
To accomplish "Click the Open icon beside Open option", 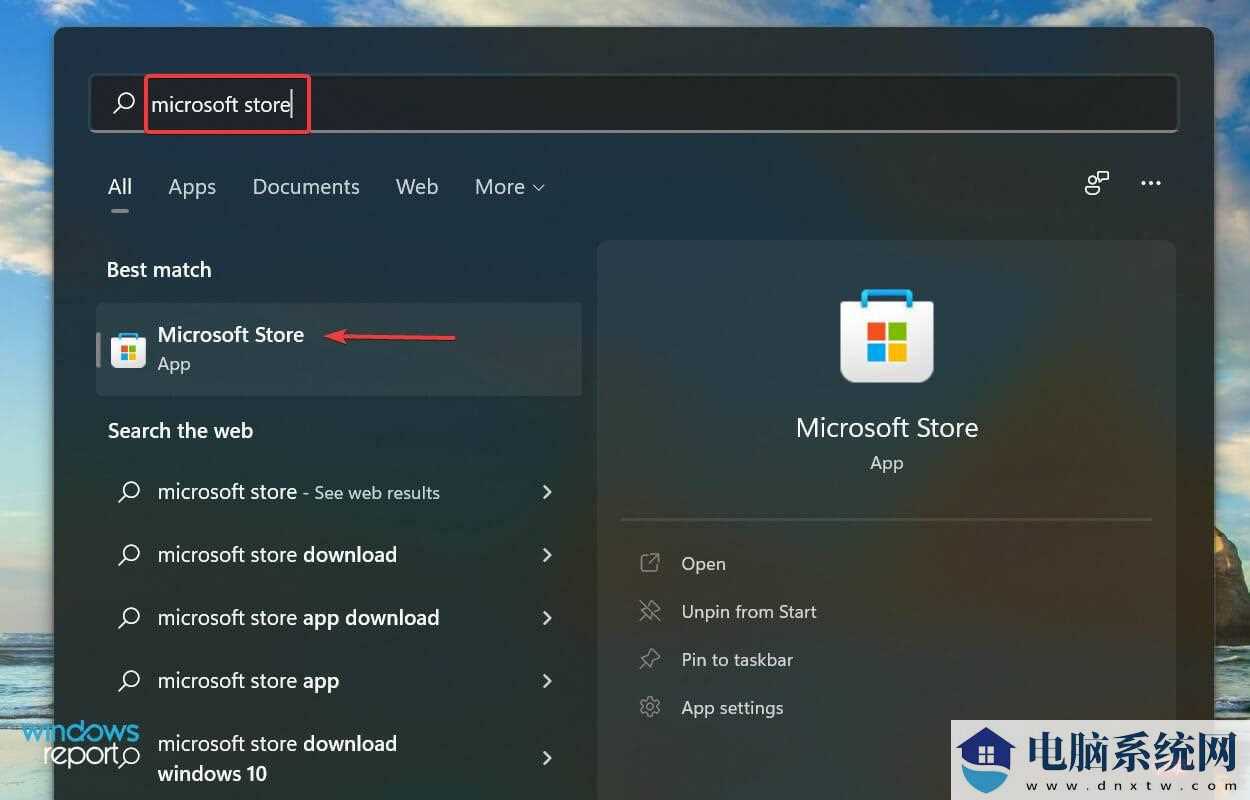I will (651, 563).
